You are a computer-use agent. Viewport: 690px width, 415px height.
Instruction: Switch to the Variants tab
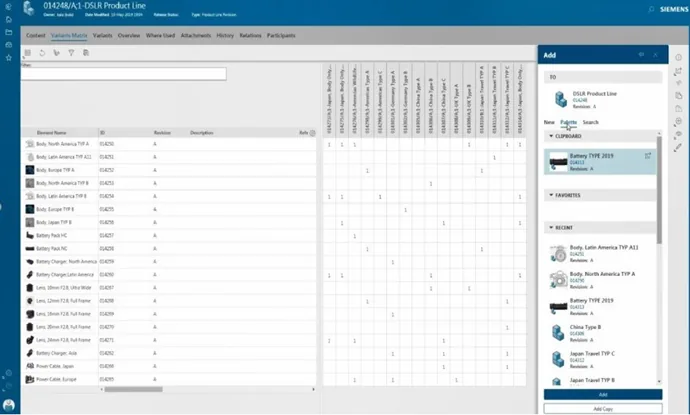tap(103, 36)
